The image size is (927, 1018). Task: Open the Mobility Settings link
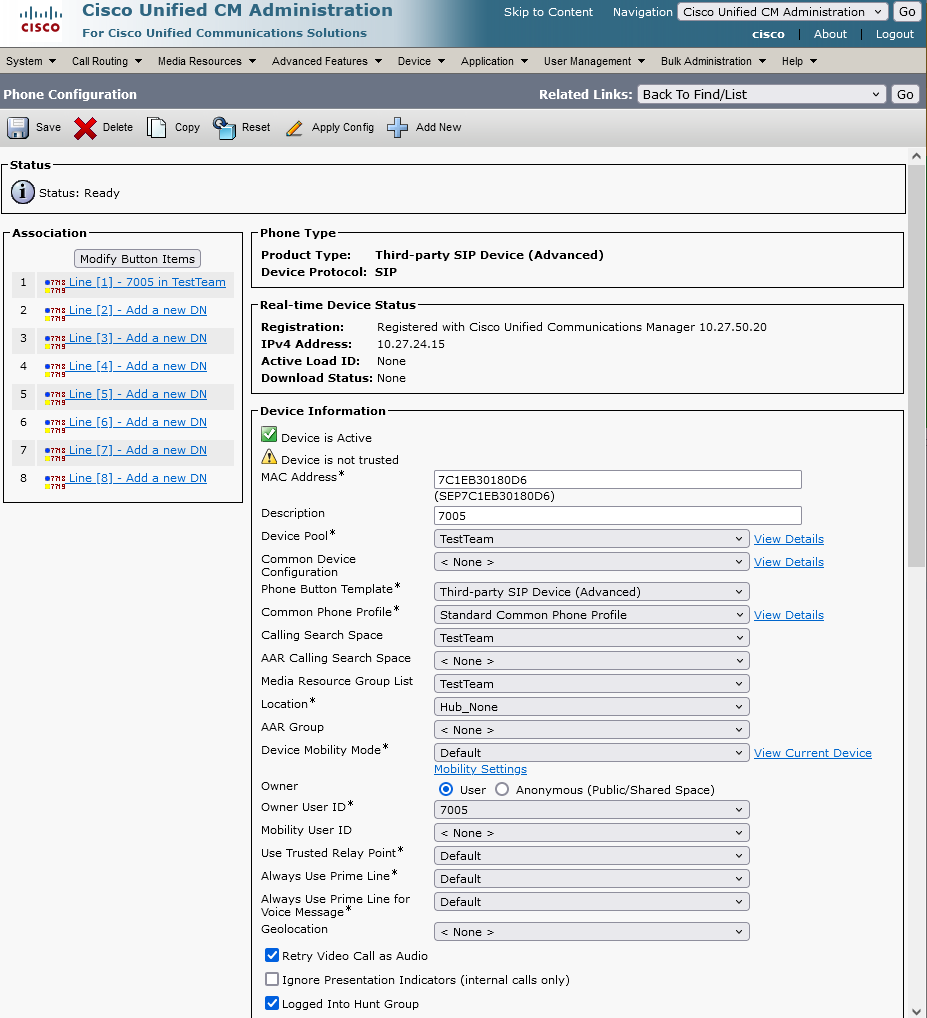[x=480, y=769]
